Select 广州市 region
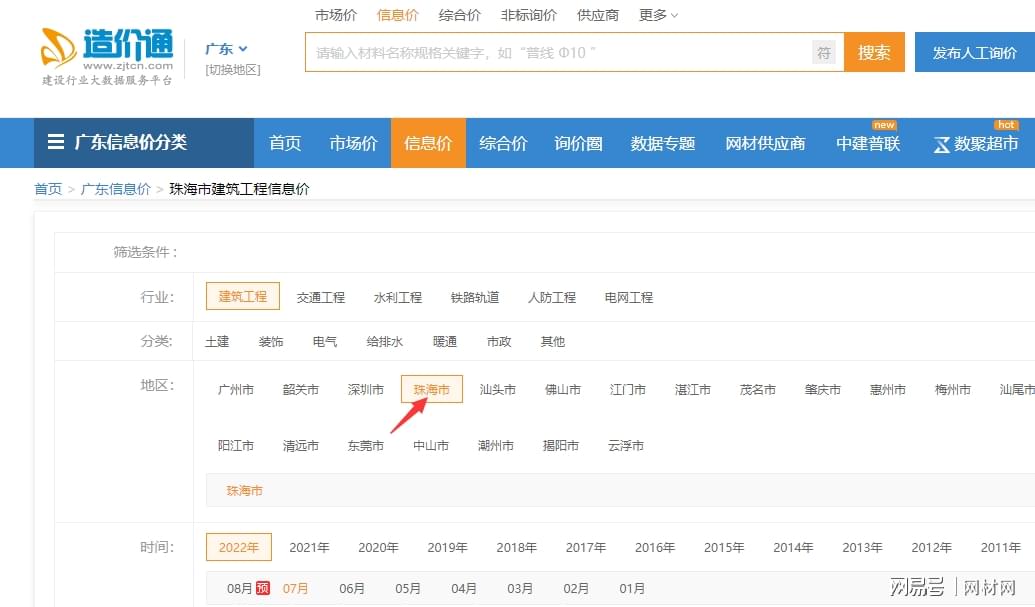The height and width of the screenshot is (607, 1035). pos(236,390)
